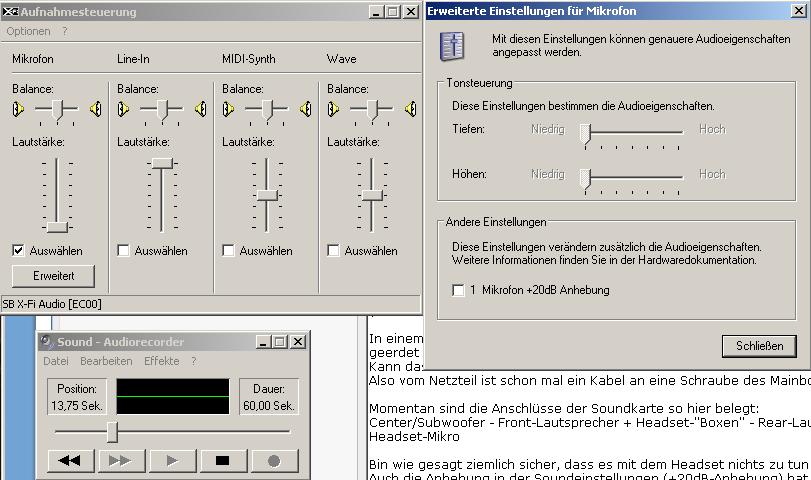Click the Line-In Lautstärke slider thumb
The image size is (811, 480).
(x=162, y=163)
